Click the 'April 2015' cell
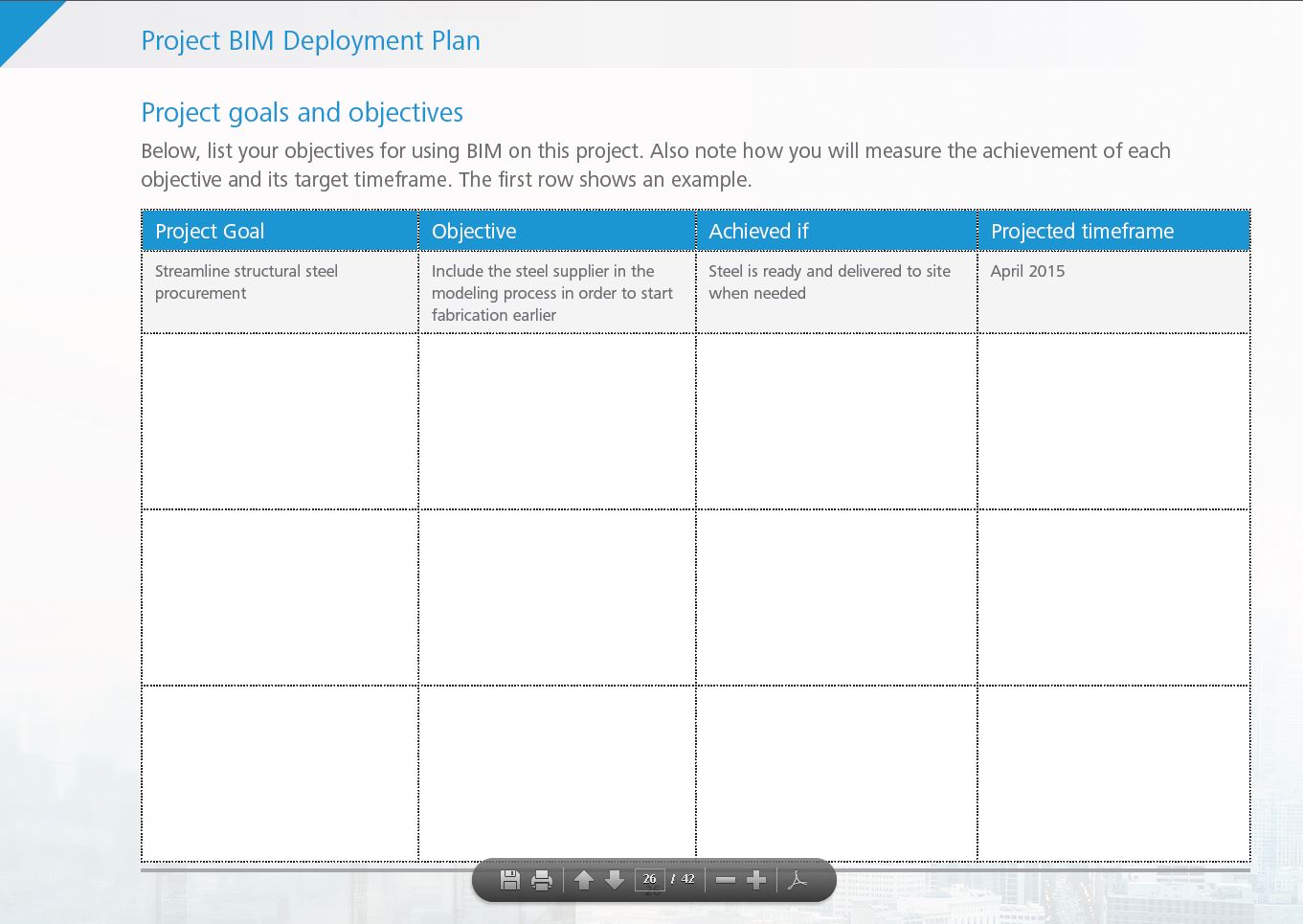The width and height of the screenshot is (1303, 924). 1114,292
